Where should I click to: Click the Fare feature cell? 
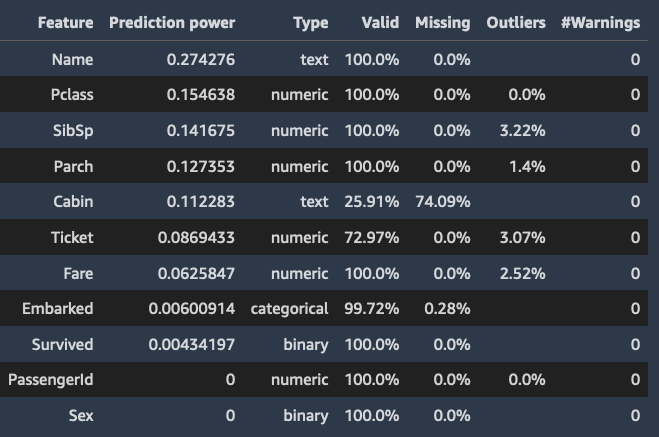[76, 273]
